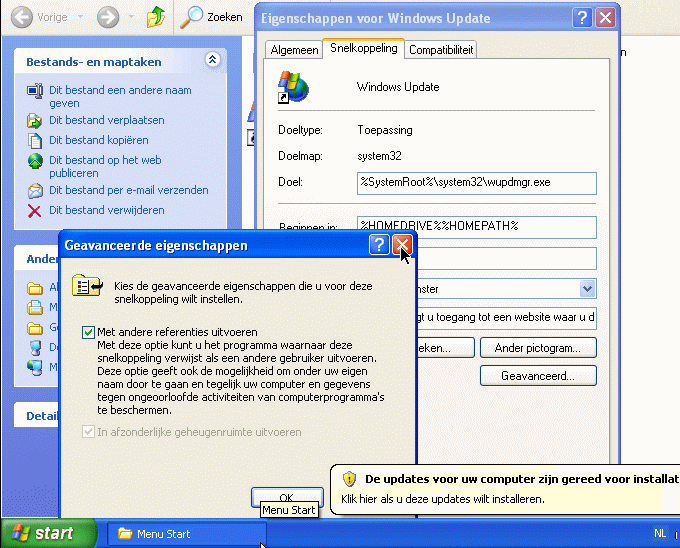Click In afzonderlijke geheugenruimte uitvoeren checkbox
Viewport: 680px width, 548px height.
point(88,432)
